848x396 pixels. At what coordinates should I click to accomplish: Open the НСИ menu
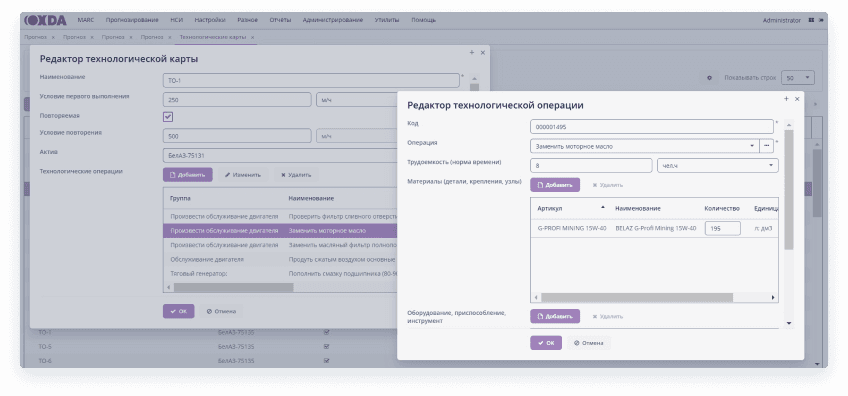coord(177,21)
